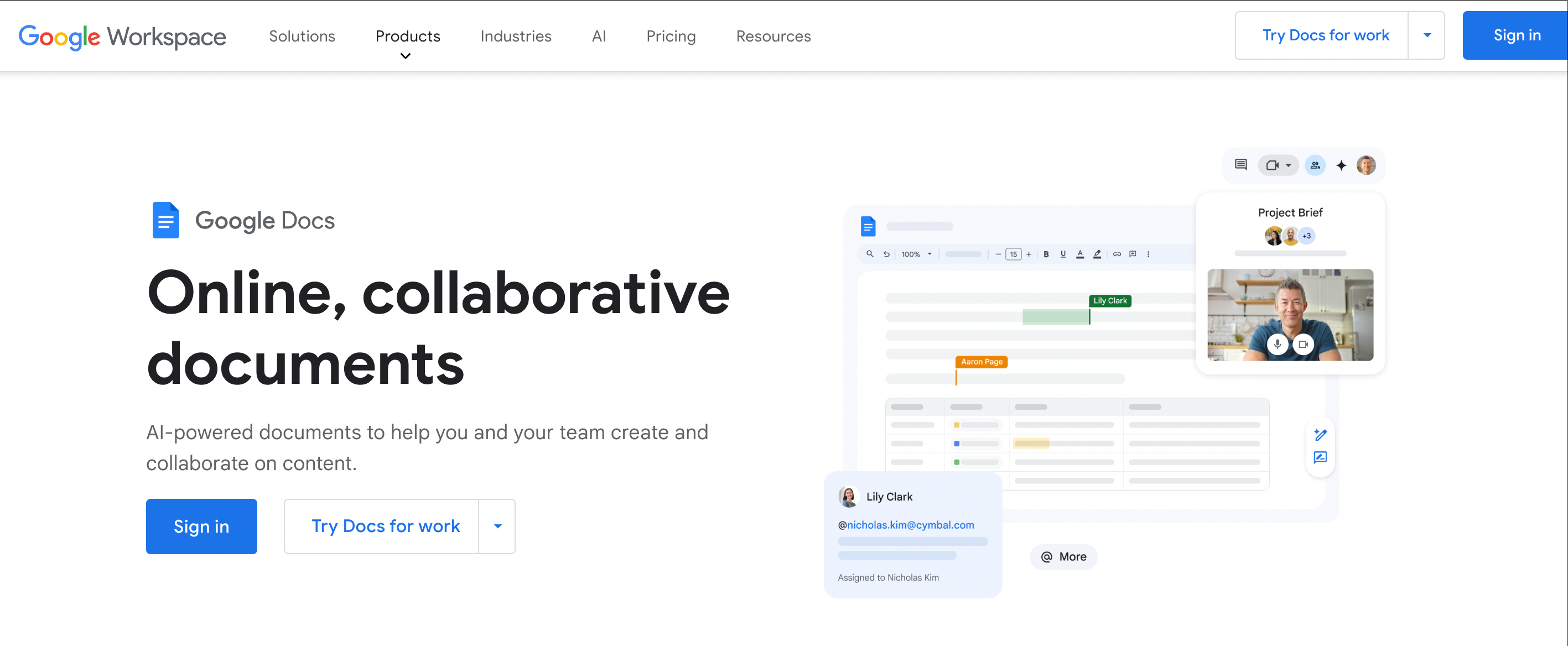Click the Google Docs blue file icon

coord(165,220)
